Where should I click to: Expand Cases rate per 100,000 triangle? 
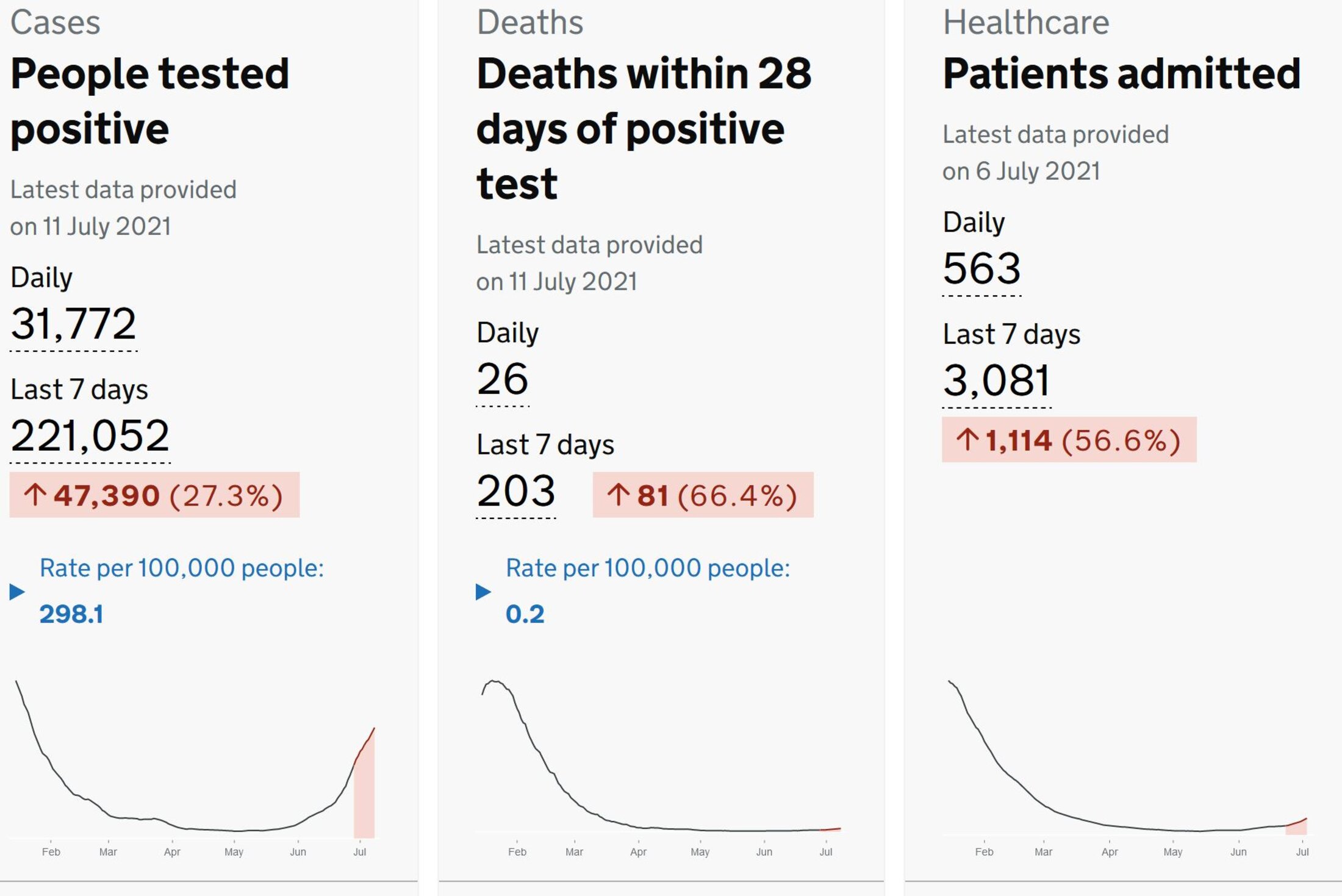(x=17, y=592)
